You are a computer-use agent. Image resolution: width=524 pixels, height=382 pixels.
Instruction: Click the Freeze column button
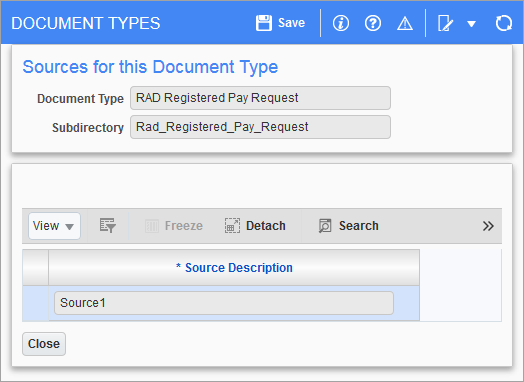click(174, 226)
